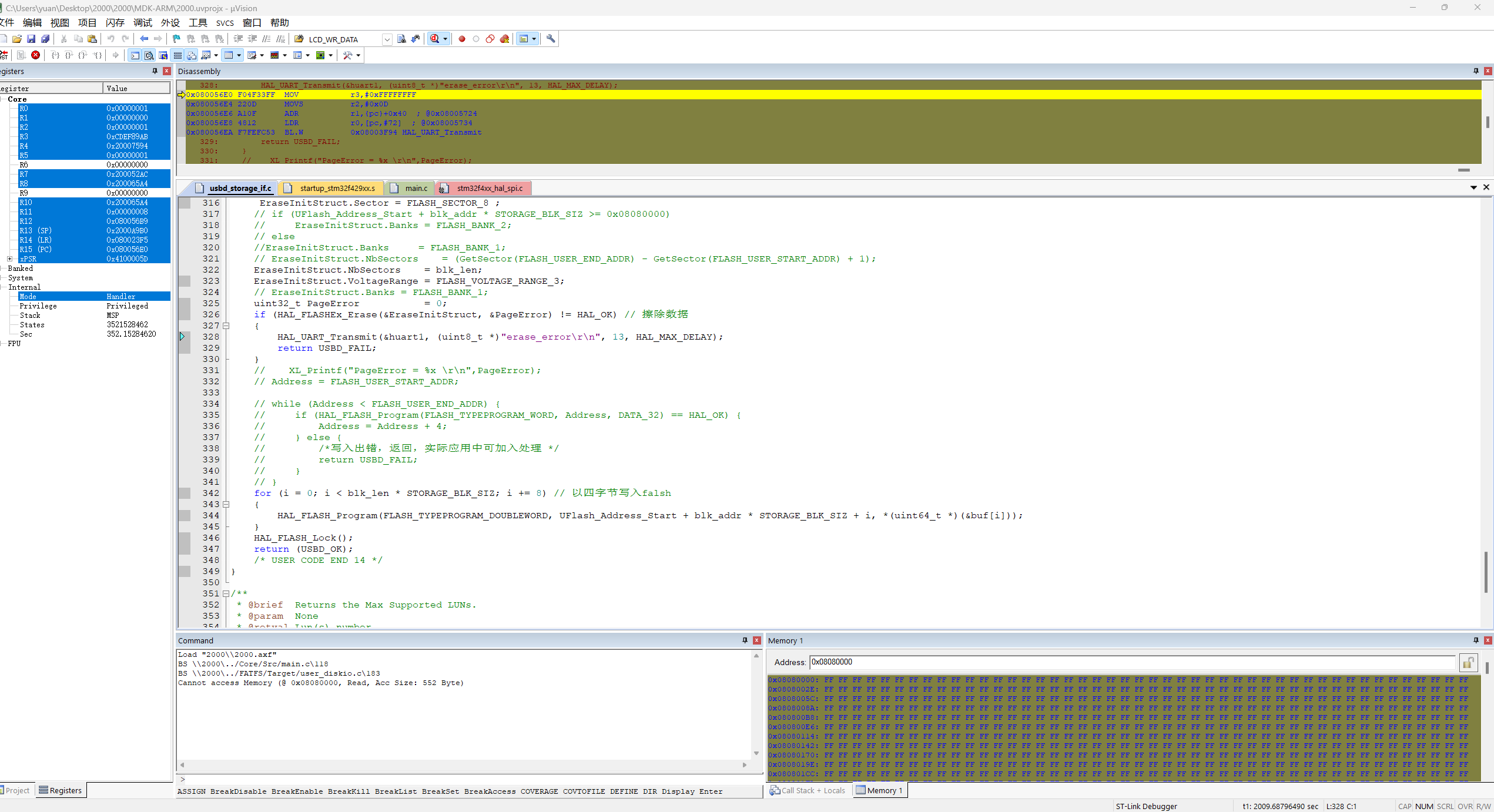The height and width of the screenshot is (812, 1494).
Task: Open the 闪存 (Flash) menu
Action: tap(115, 23)
